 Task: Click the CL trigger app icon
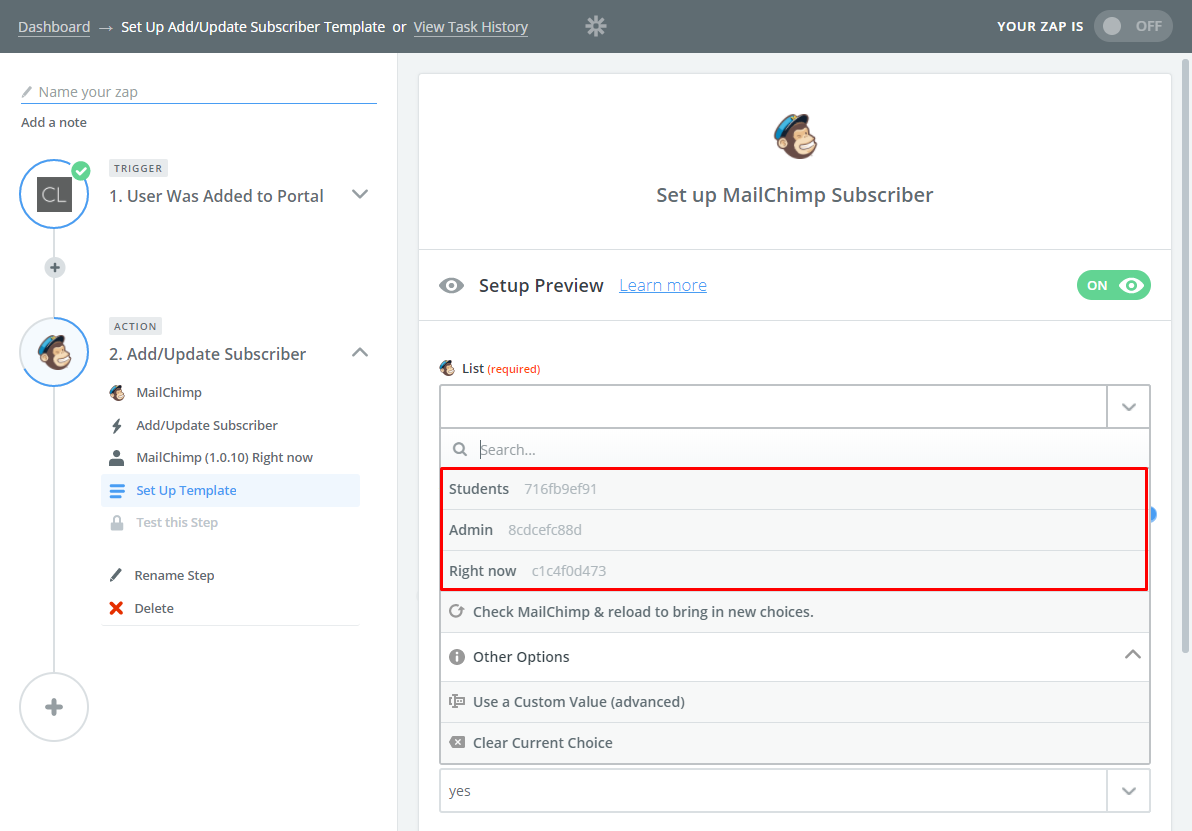tap(54, 195)
